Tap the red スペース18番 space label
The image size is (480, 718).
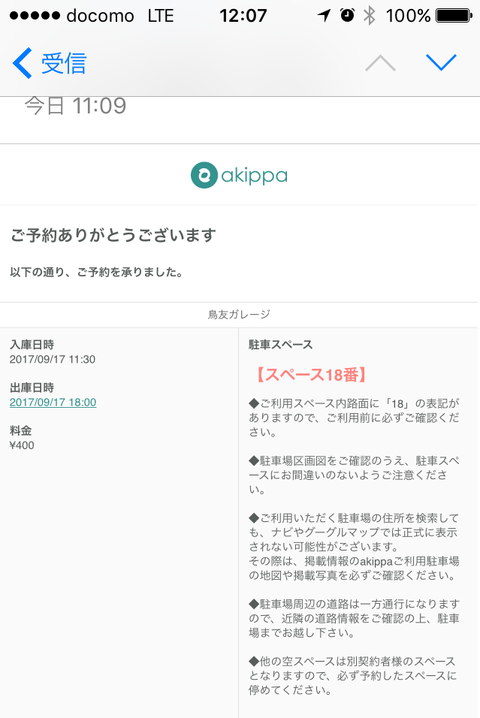310,375
